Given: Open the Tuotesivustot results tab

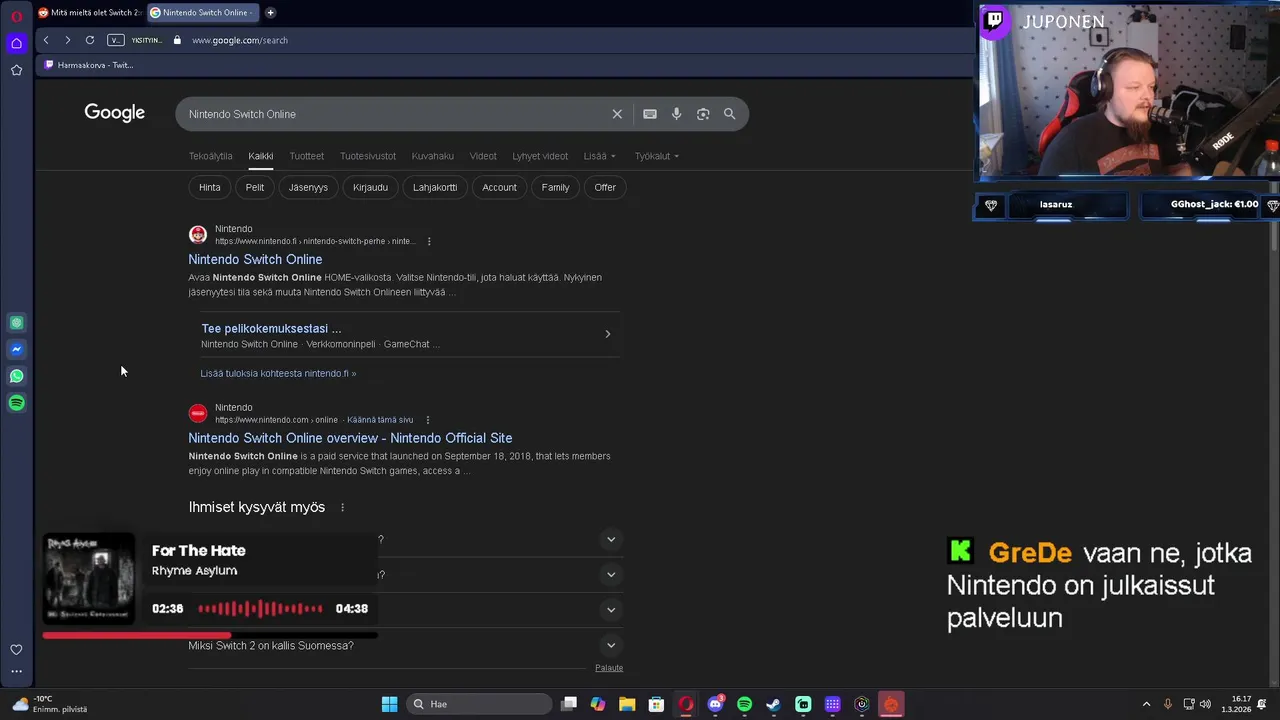Looking at the screenshot, I should point(368,156).
